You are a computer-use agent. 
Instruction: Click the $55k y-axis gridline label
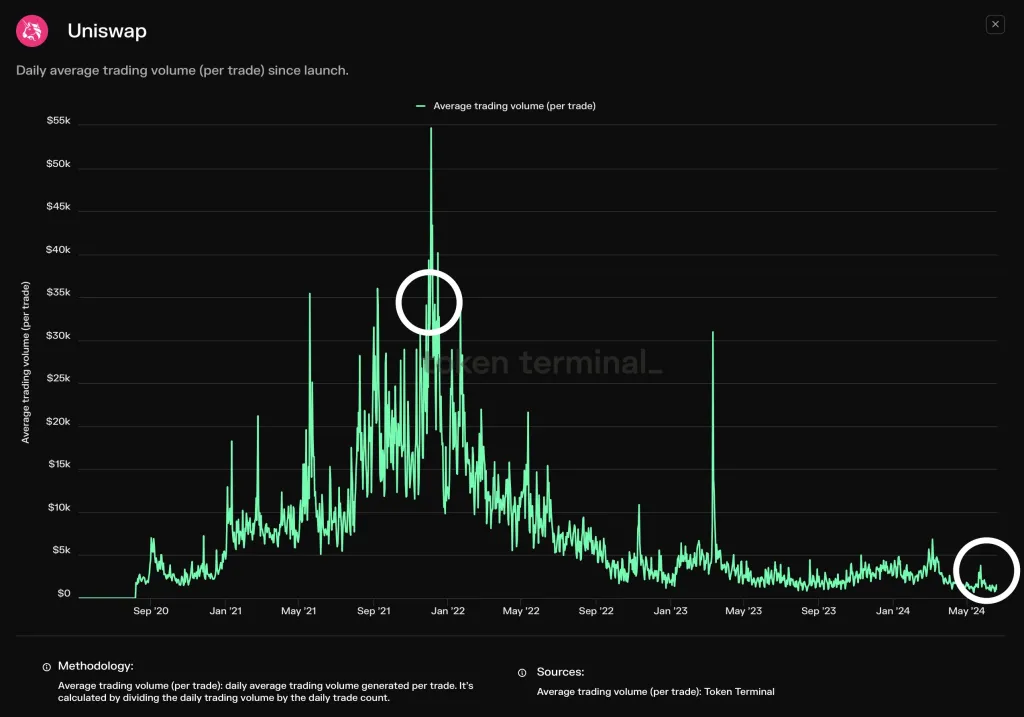click(56, 120)
